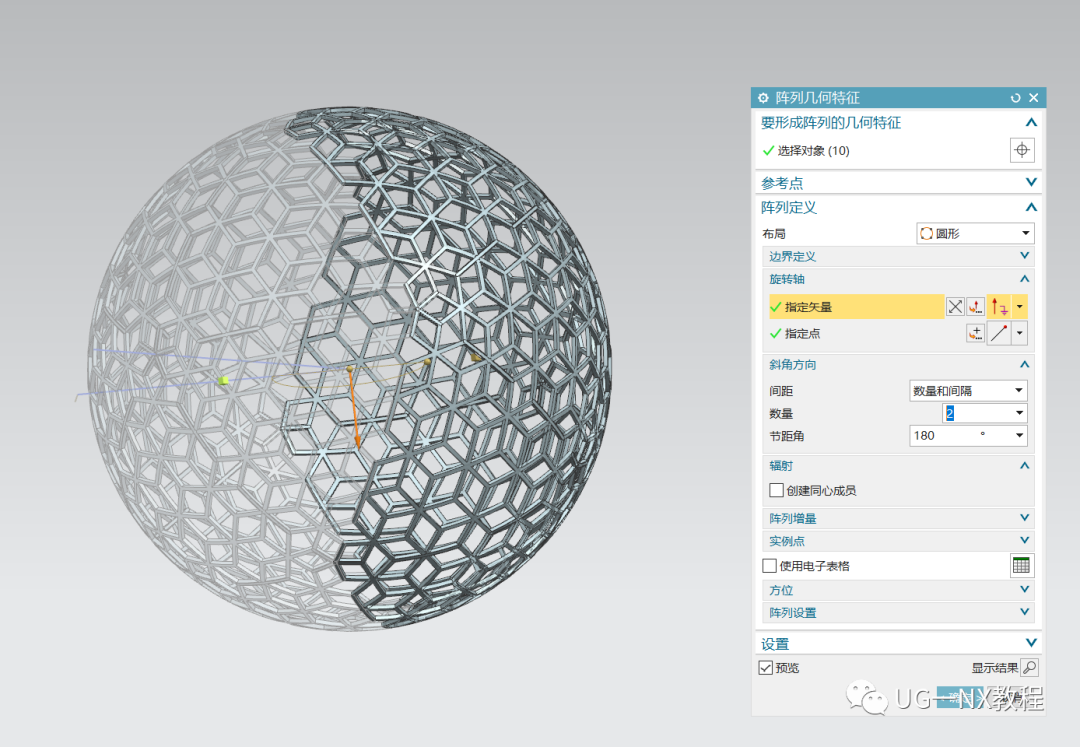The image size is (1080, 747).
Task: Expand the 阵列设置 group
Action: (1024, 612)
